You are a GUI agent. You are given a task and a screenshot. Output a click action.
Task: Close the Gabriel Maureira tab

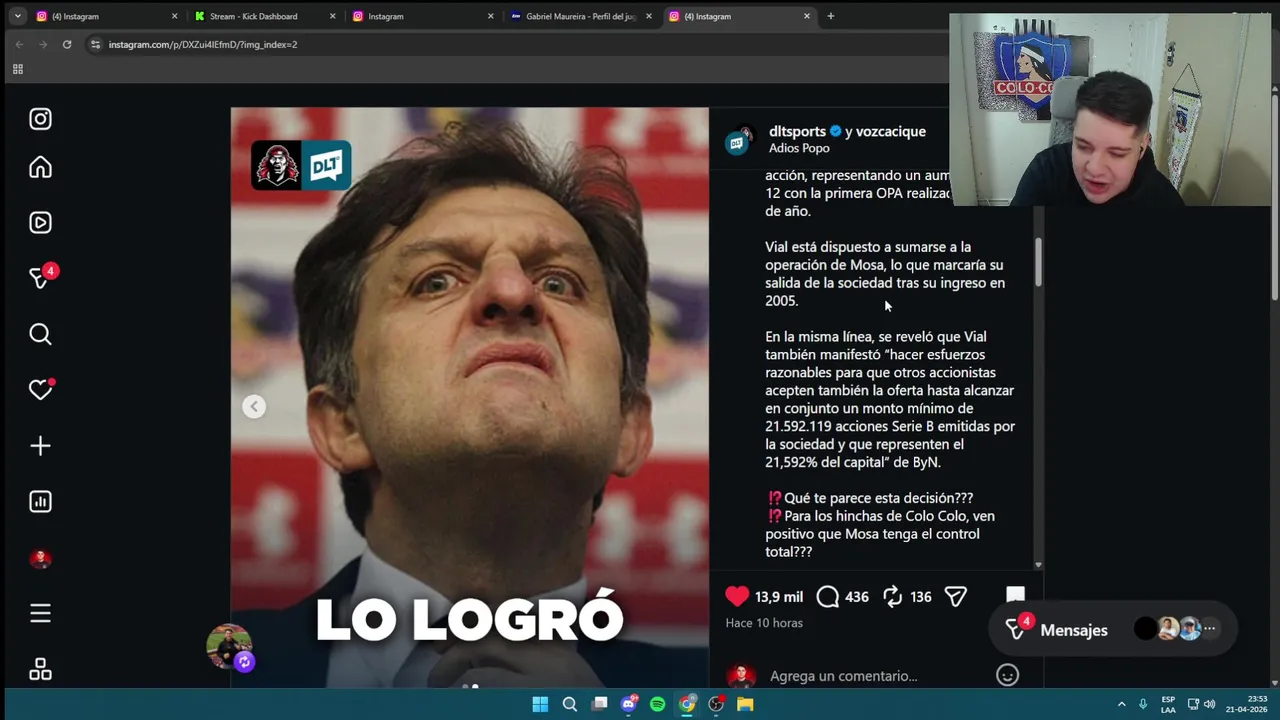pos(649,16)
